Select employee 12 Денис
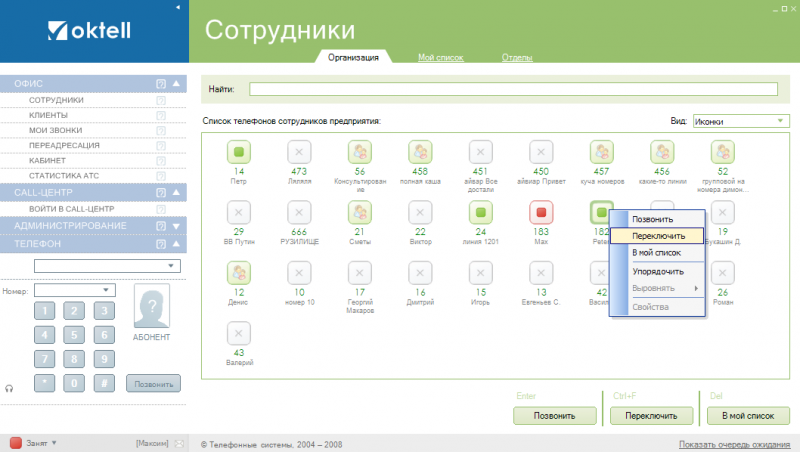800x452 pixels. (x=238, y=273)
